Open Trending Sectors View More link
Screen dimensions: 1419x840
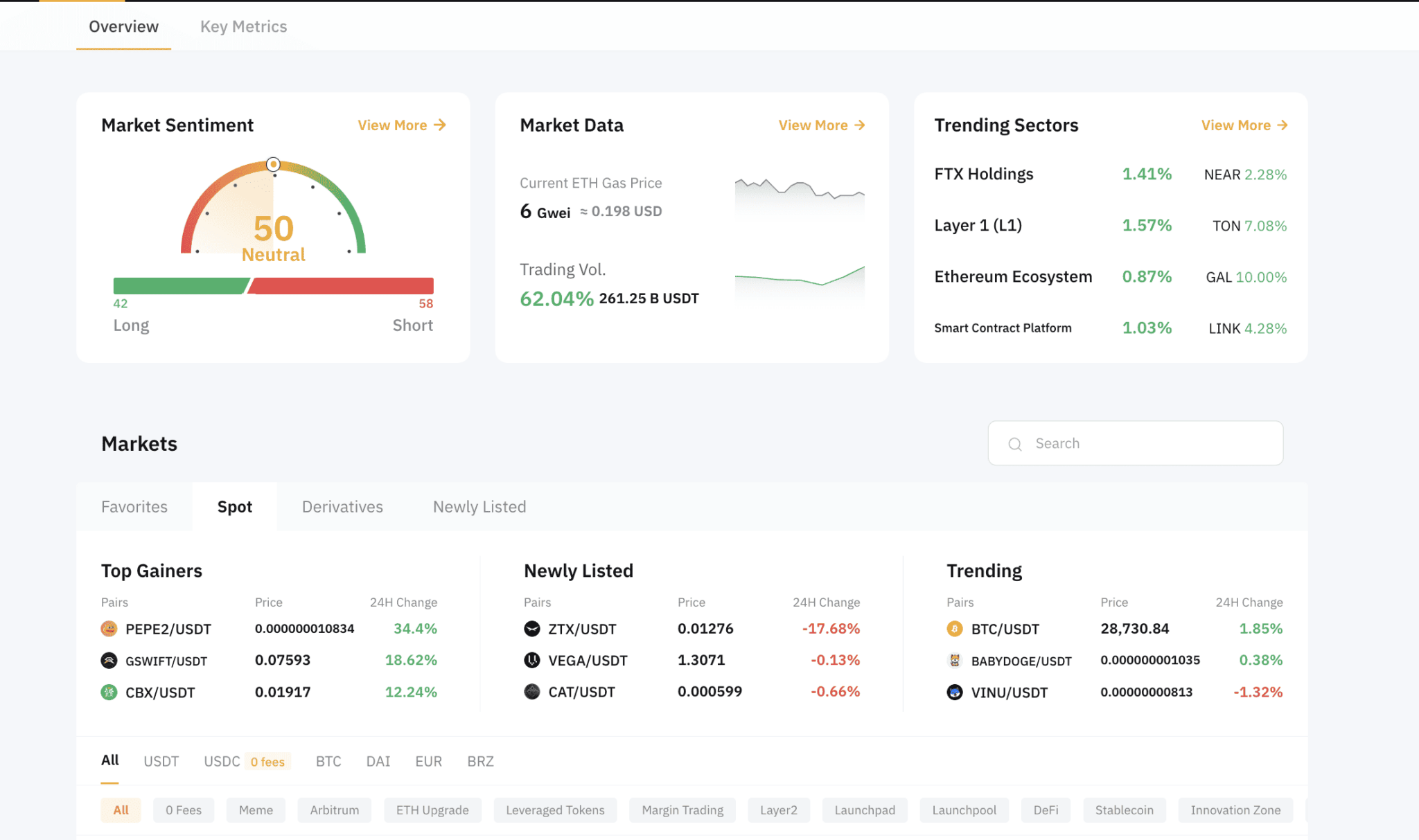pos(1244,125)
